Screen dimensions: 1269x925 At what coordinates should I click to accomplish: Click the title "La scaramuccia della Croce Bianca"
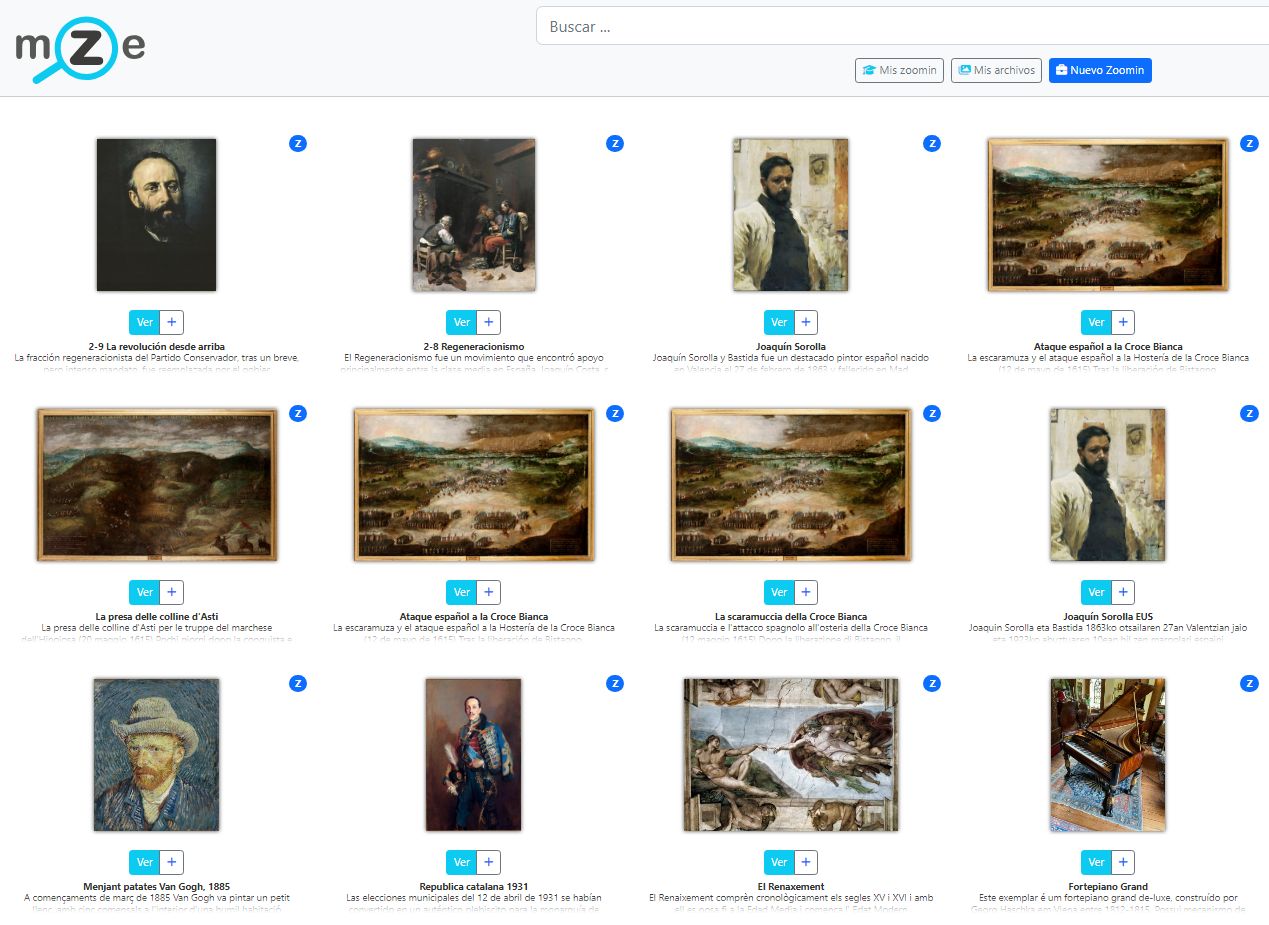coord(791,617)
